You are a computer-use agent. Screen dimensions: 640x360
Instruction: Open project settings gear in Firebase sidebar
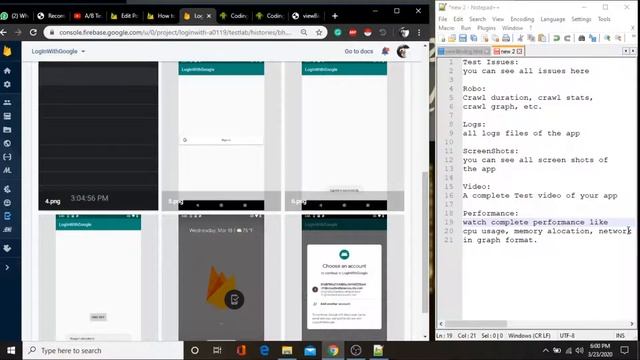point(7,84)
